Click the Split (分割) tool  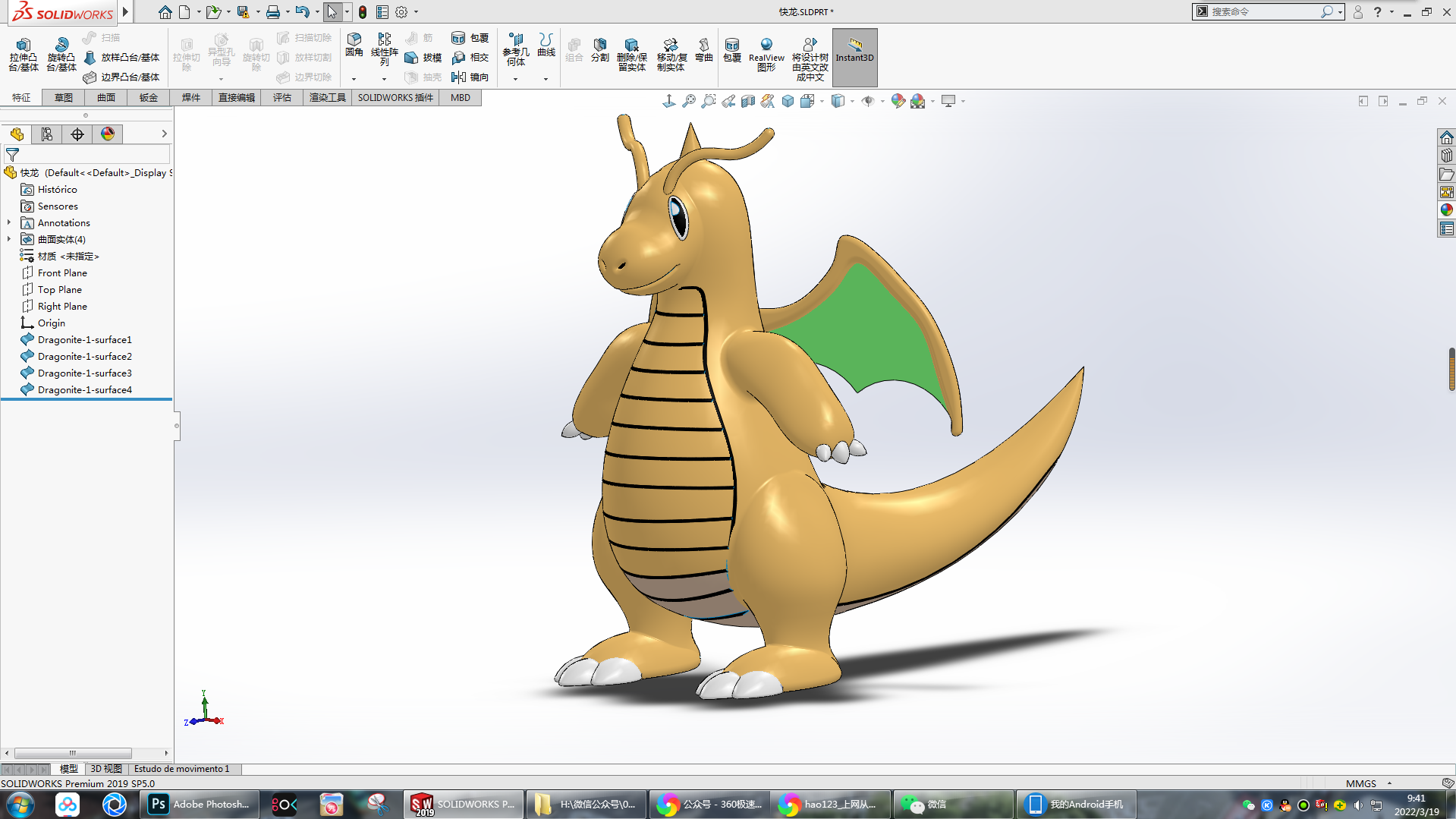click(599, 49)
